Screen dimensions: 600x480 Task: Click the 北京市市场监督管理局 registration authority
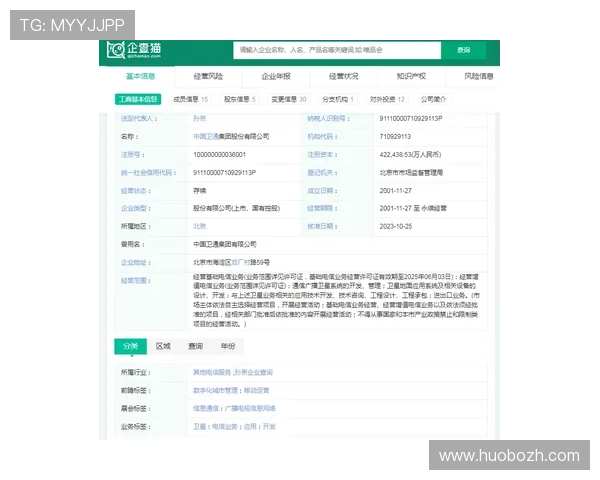pyautogui.click(x=411, y=173)
